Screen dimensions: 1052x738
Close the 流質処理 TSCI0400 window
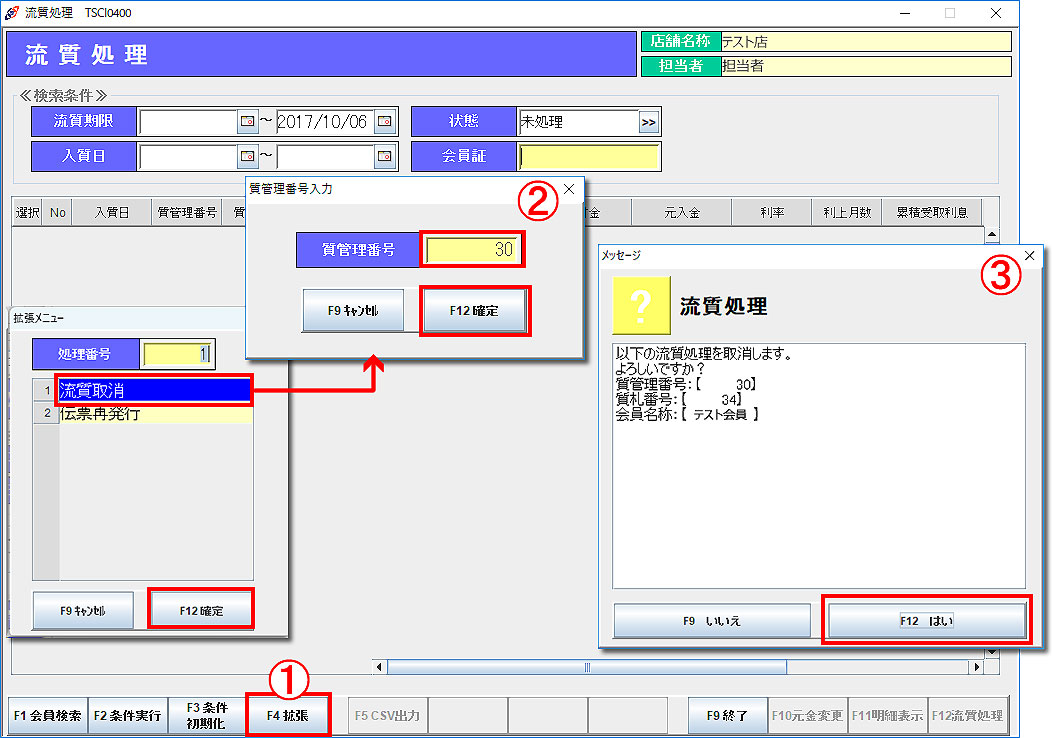(996, 13)
